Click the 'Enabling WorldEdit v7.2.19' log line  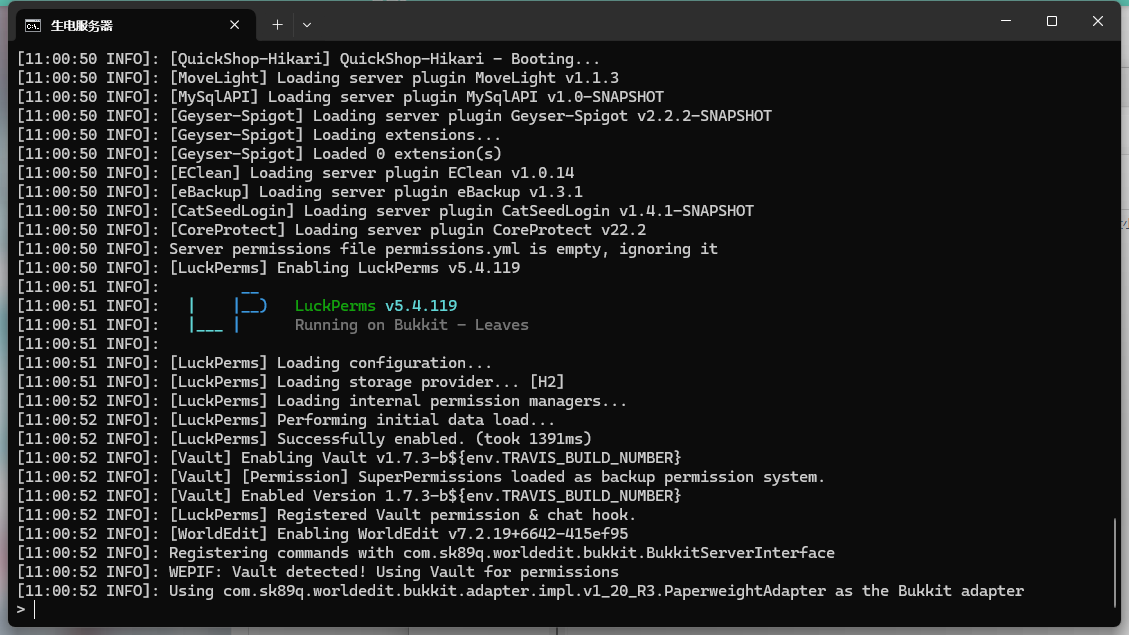[322, 534]
